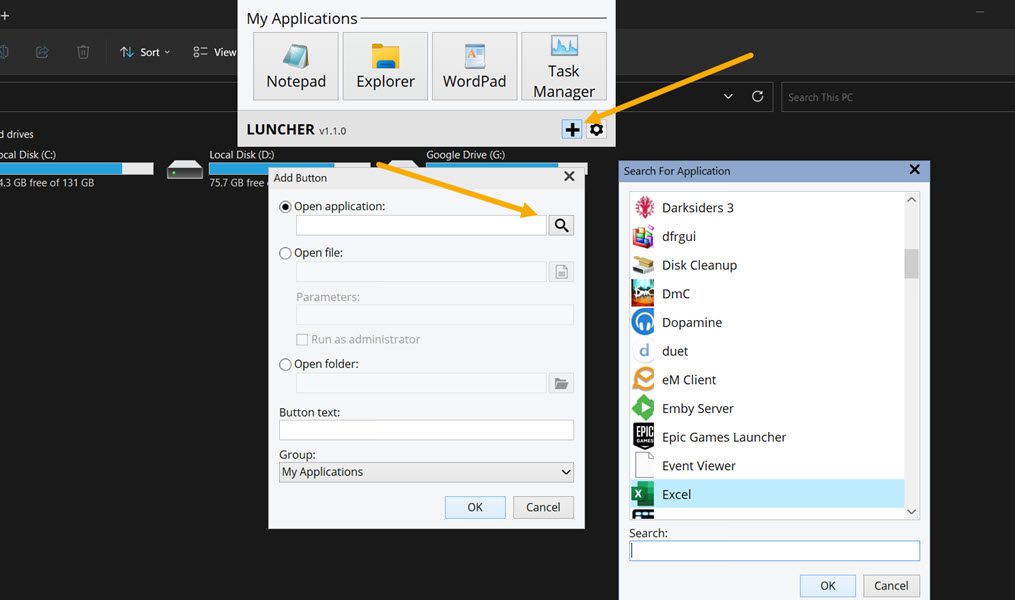Click the magnifier to search for an application
1015x600 pixels.
click(560, 224)
